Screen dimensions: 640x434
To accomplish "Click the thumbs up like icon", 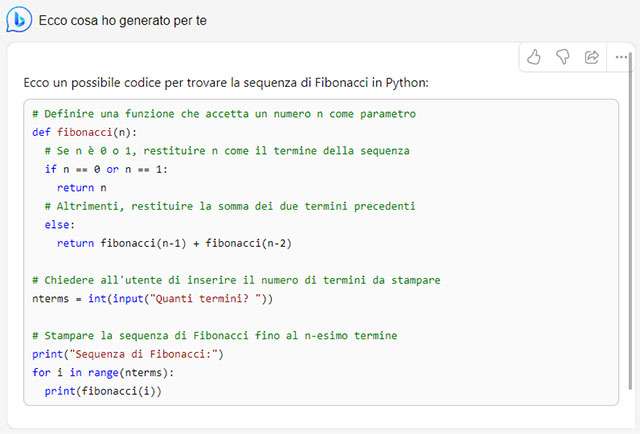I will tap(535, 57).
